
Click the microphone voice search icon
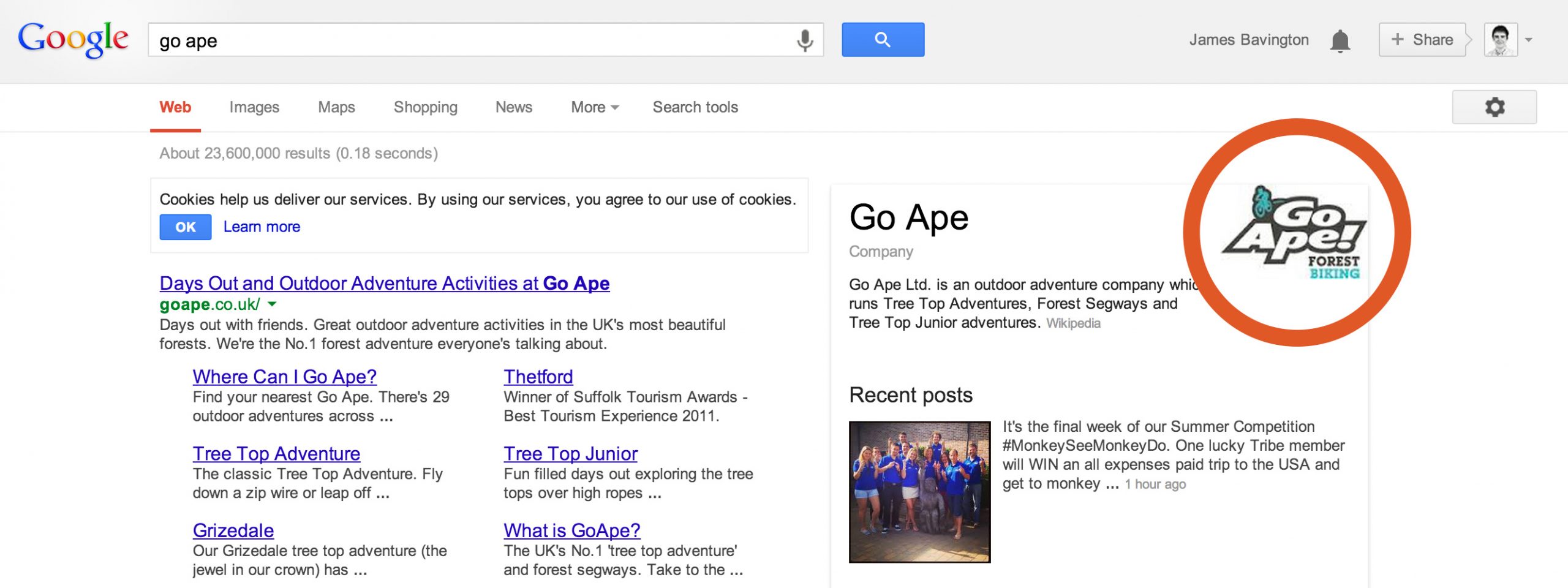click(x=805, y=40)
